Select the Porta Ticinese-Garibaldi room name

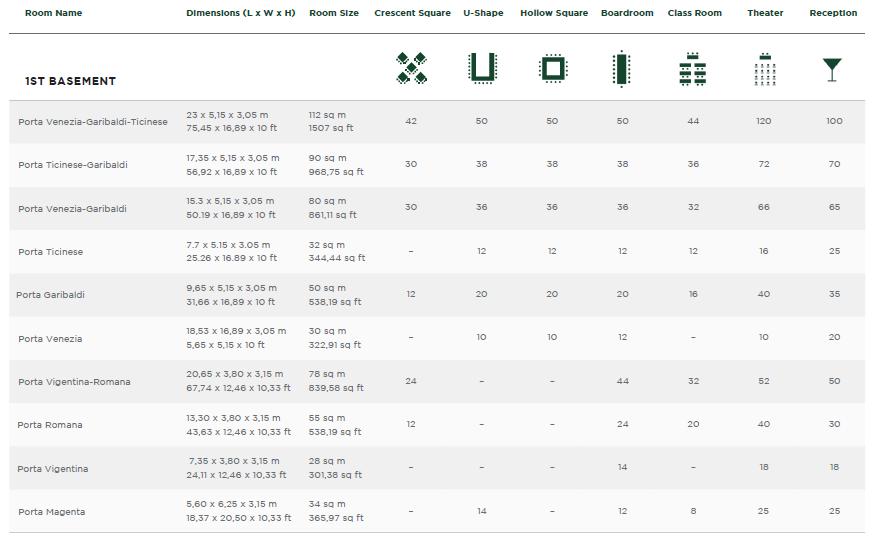pyautogui.click(x=73, y=165)
